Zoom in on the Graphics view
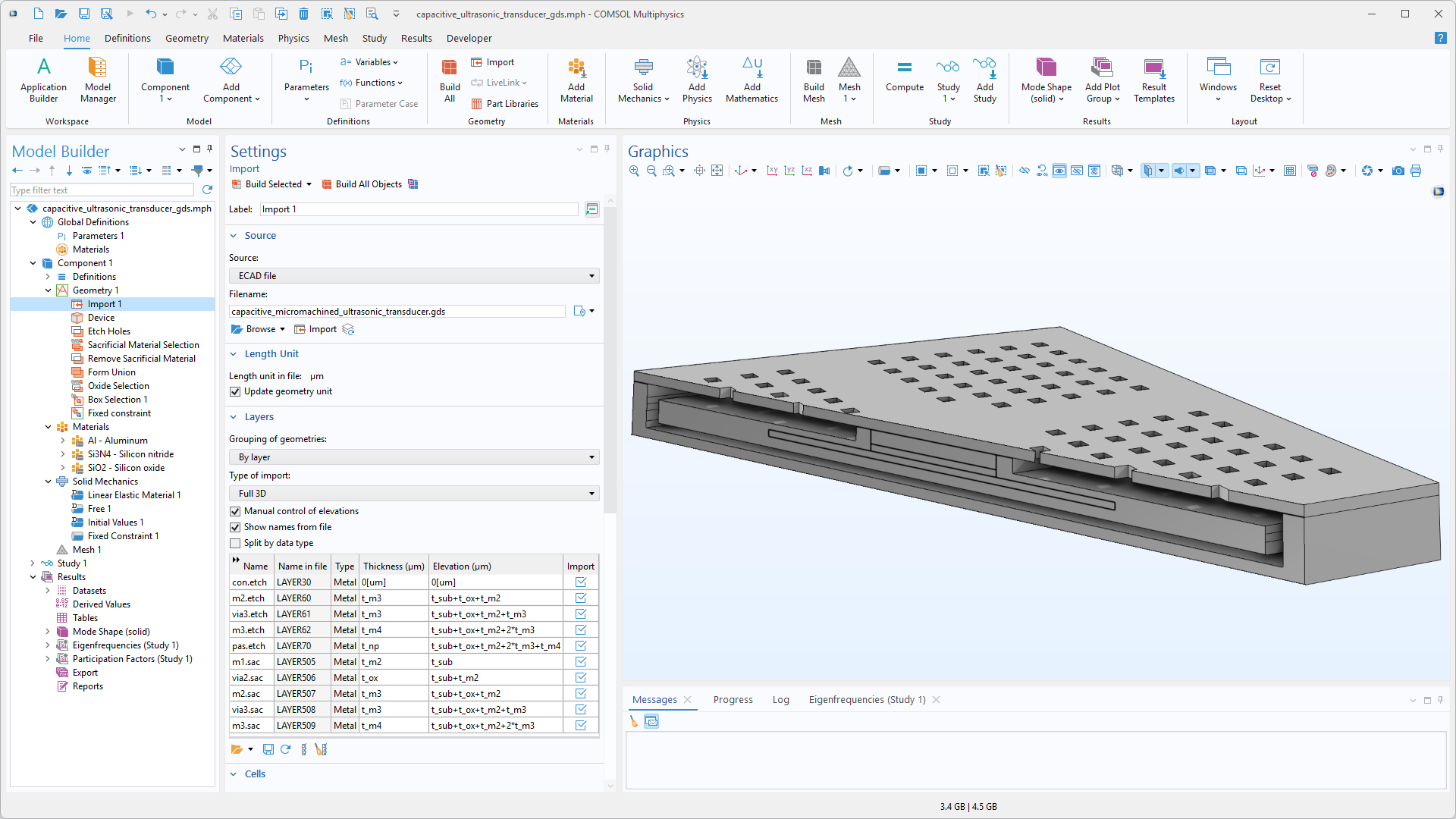Image resolution: width=1456 pixels, height=819 pixels. (x=634, y=171)
